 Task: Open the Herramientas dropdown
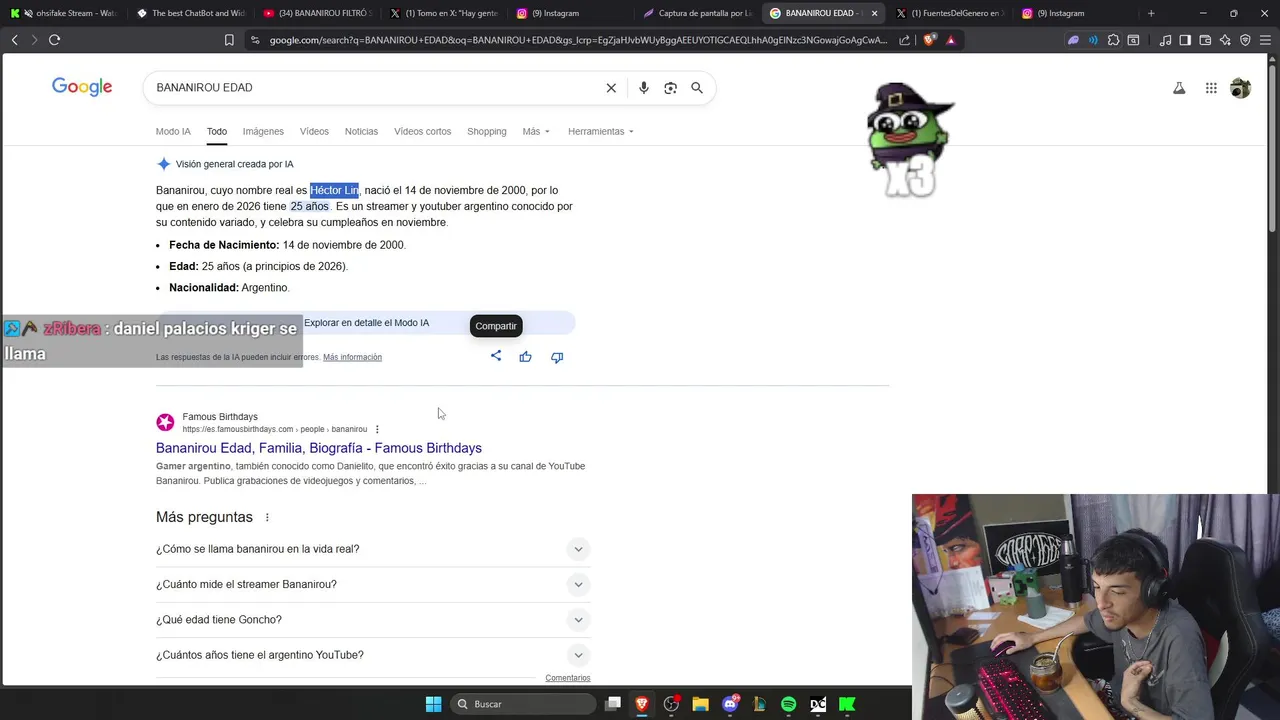point(601,131)
